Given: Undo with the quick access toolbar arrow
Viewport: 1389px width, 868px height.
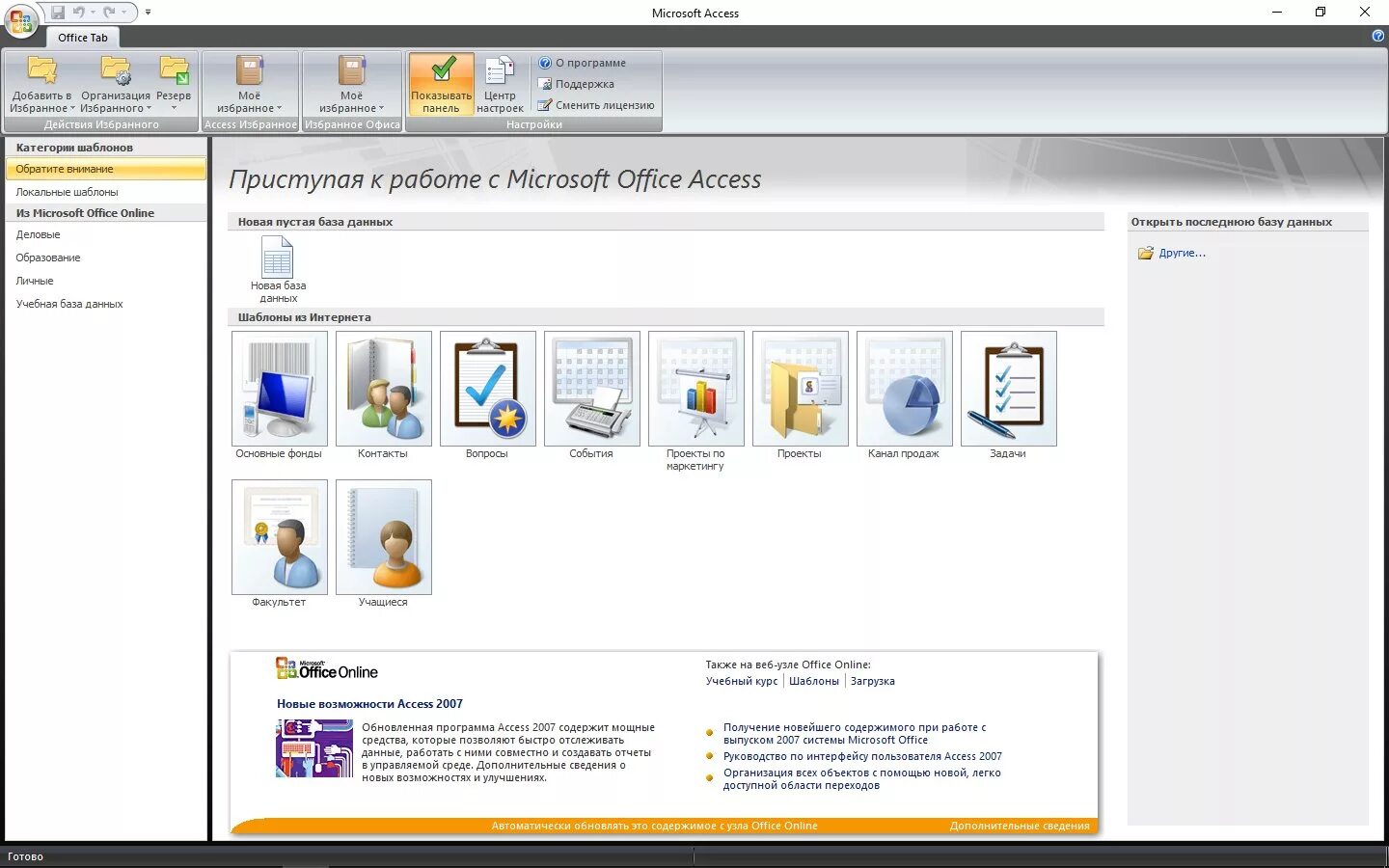Looking at the screenshot, I should tap(79, 13).
